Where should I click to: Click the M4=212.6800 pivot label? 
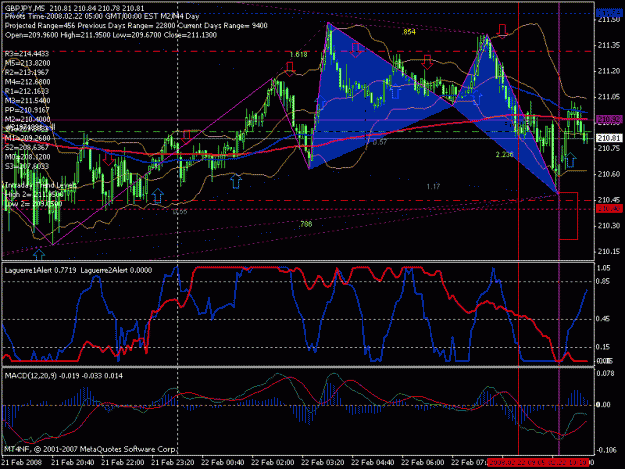point(28,82)
